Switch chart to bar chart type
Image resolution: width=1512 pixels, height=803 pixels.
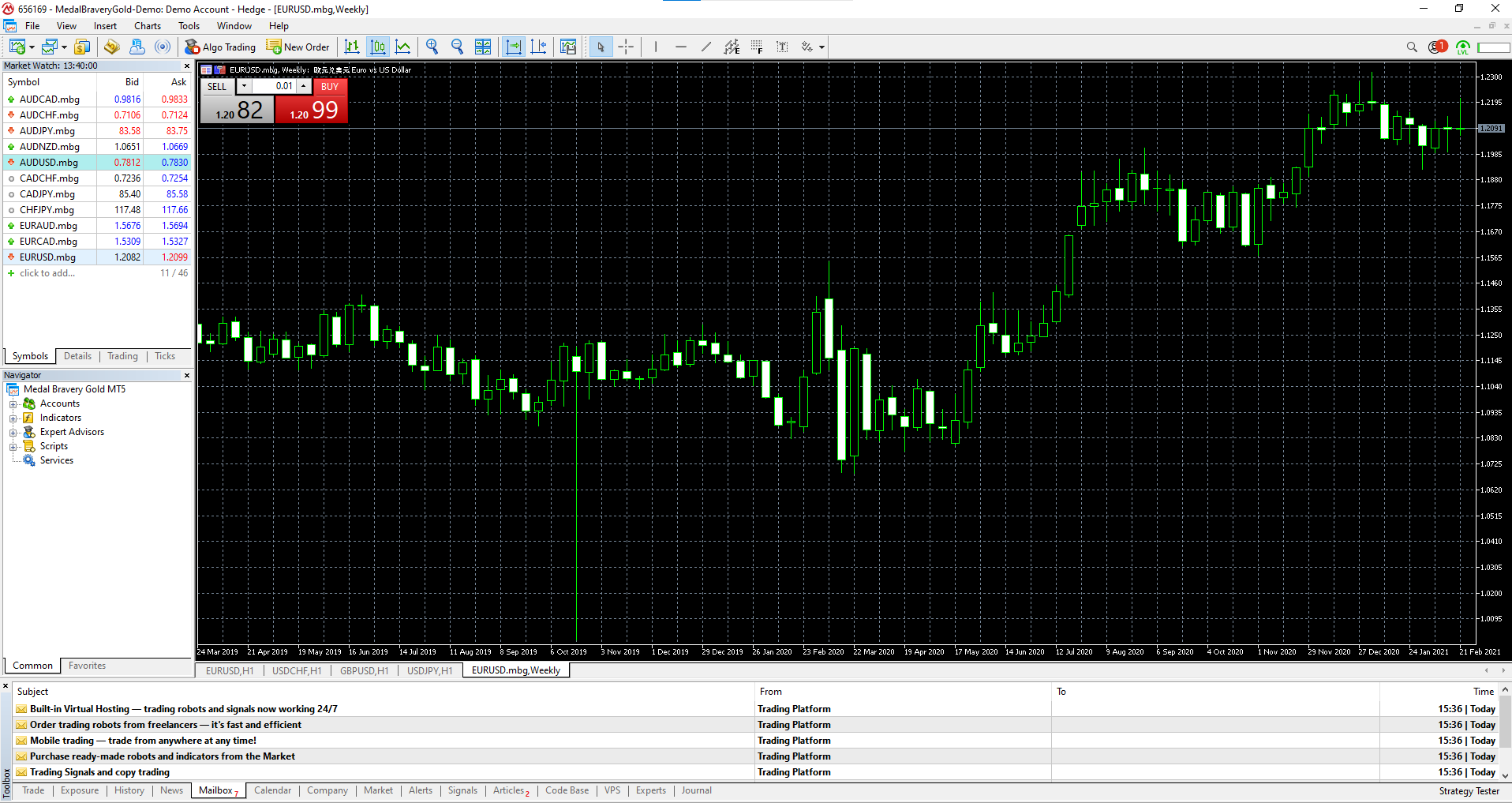[352, 47]
